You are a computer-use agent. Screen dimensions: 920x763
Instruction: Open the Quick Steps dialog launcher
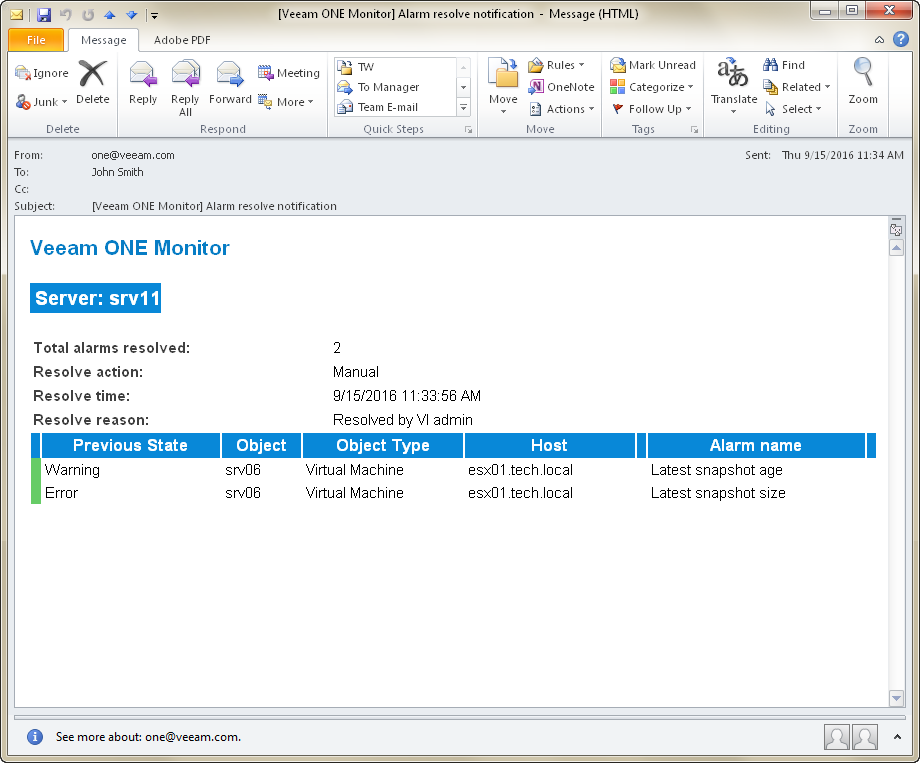click(468, 130)
